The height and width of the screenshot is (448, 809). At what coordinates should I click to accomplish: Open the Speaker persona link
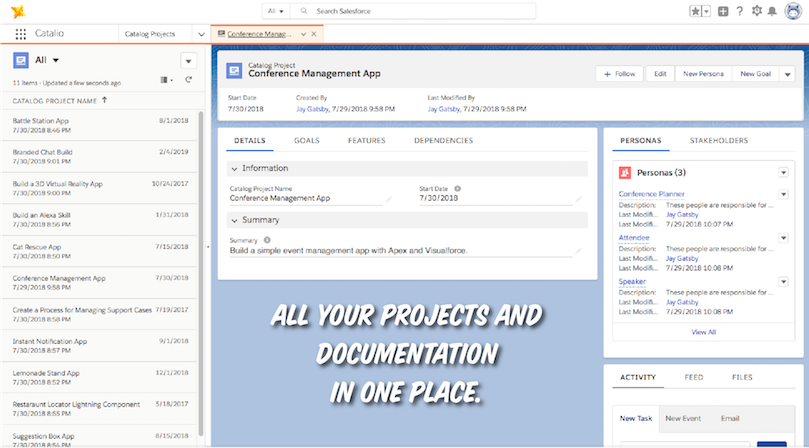632,281
